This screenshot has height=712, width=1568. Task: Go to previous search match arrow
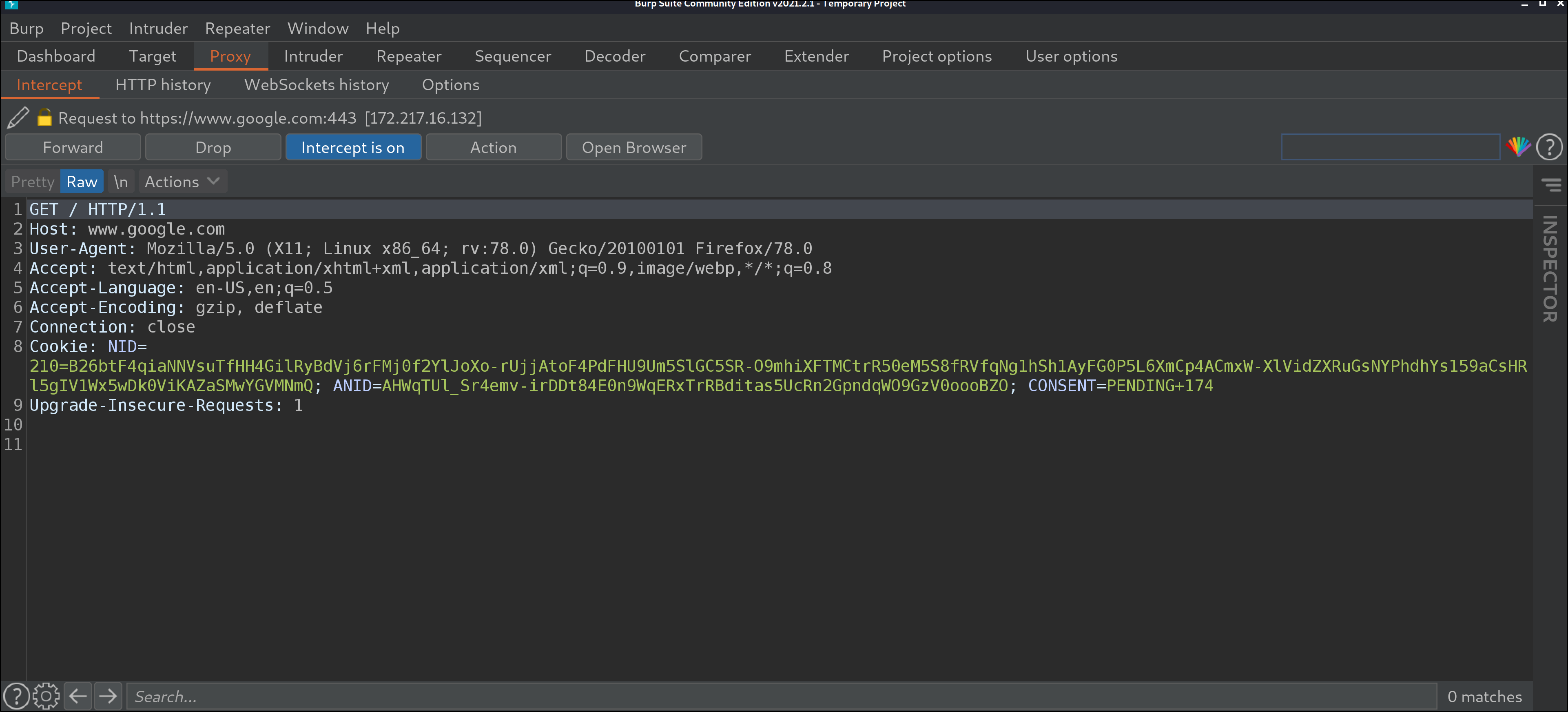click(x=78, y=696)
